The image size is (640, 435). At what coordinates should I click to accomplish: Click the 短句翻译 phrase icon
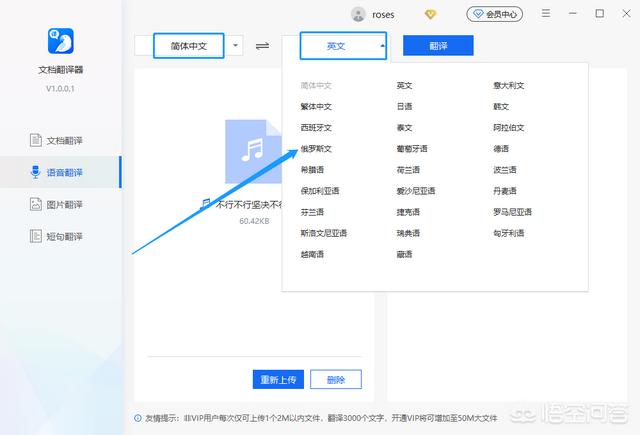(x=35, y=237)
